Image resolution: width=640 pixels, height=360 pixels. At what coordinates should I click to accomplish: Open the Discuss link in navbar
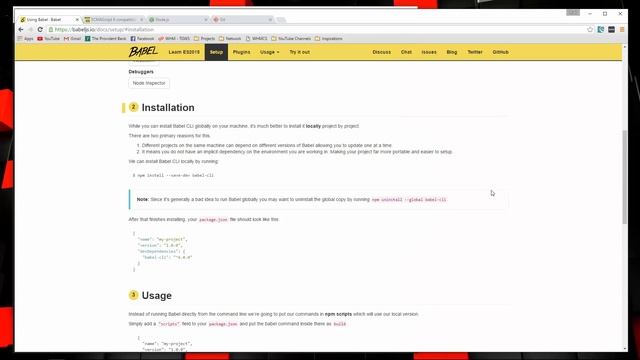coord(382,52)
